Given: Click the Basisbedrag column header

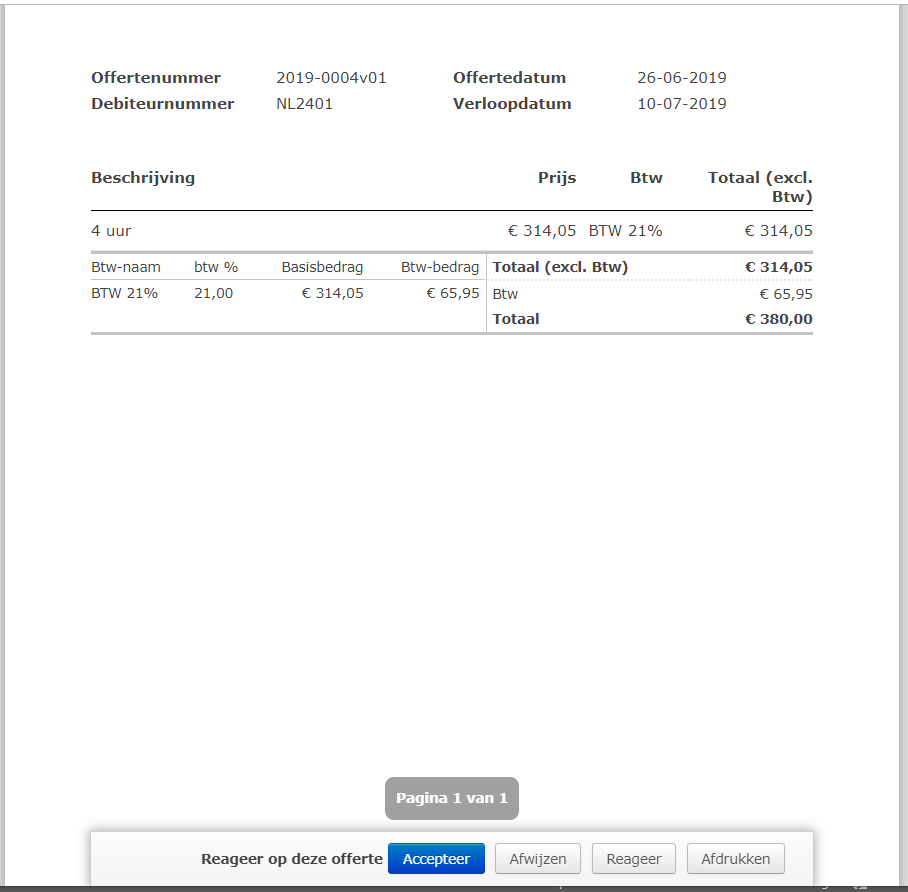Looking at the screenshot, I should click(322, 267).
